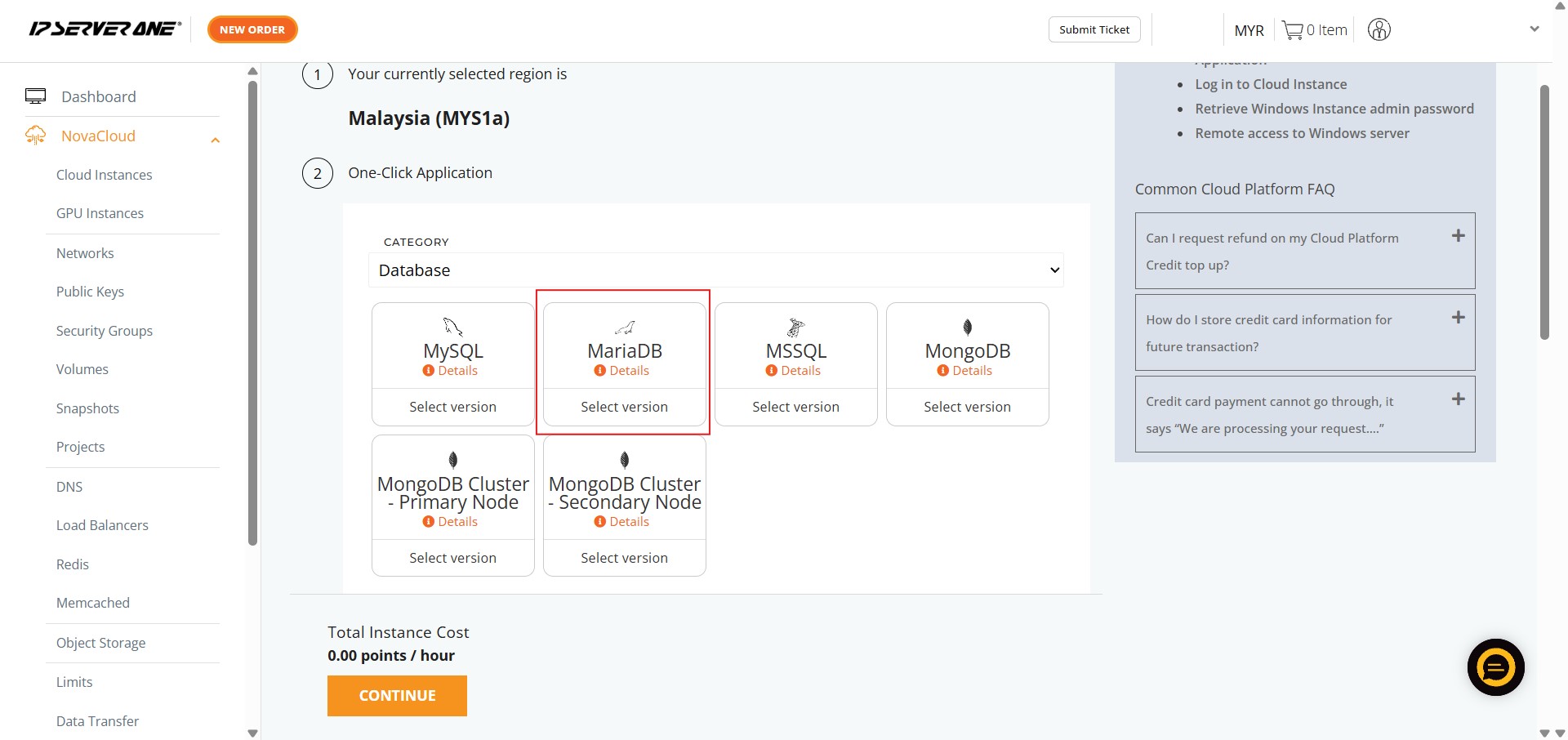
Task: Go to Security Groups in sidebar
Action: 104,331
